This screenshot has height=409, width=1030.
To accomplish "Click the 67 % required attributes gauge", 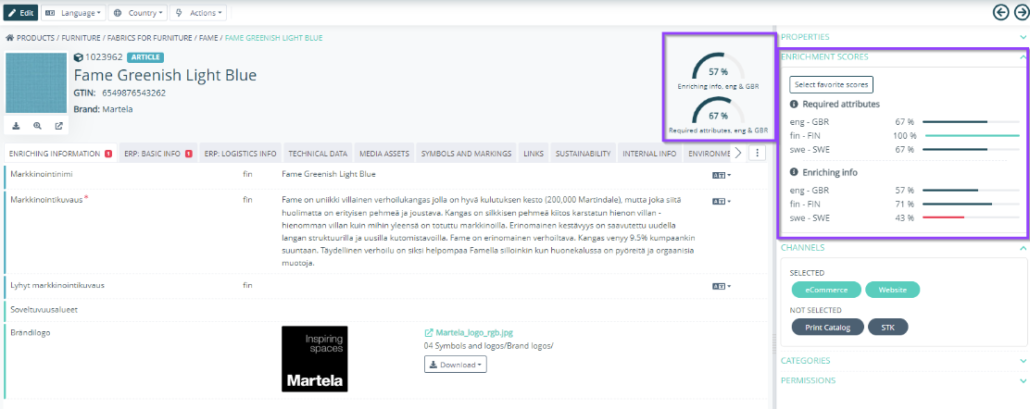I will (718, 112).
